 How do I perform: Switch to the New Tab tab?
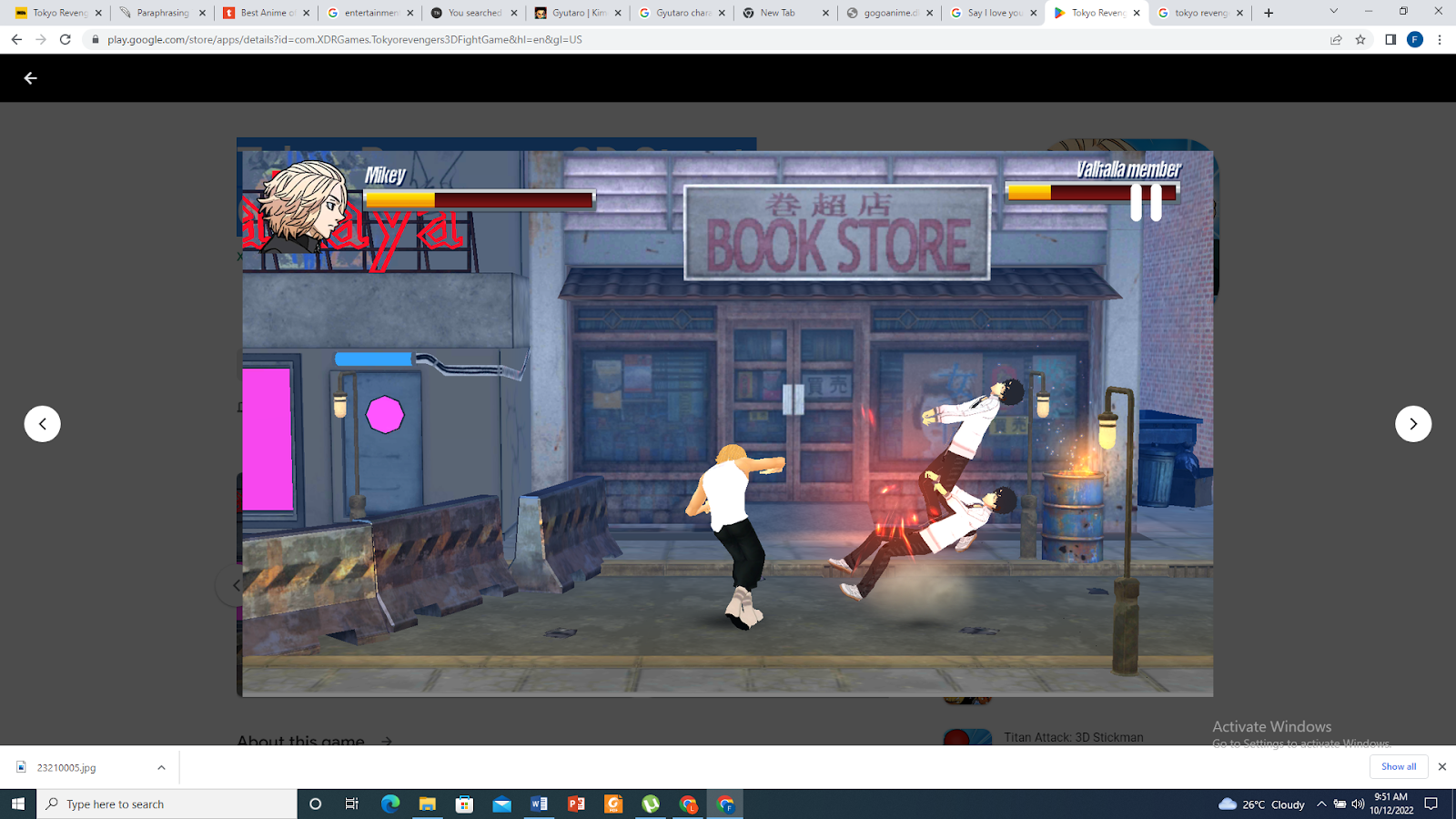pos(785,13)
